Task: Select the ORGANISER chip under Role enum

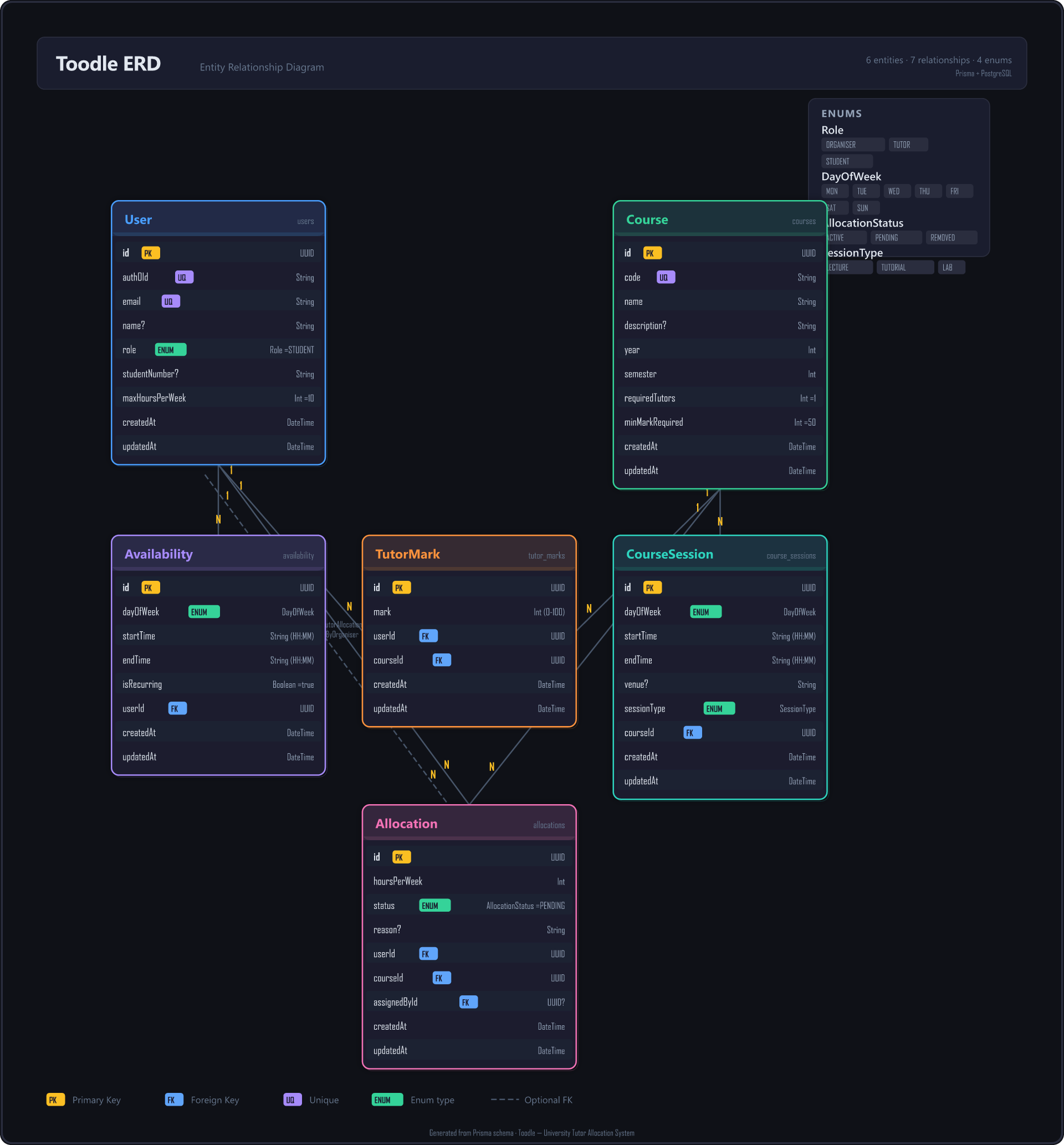Action: pyautogui.click(x=853, y=145)
